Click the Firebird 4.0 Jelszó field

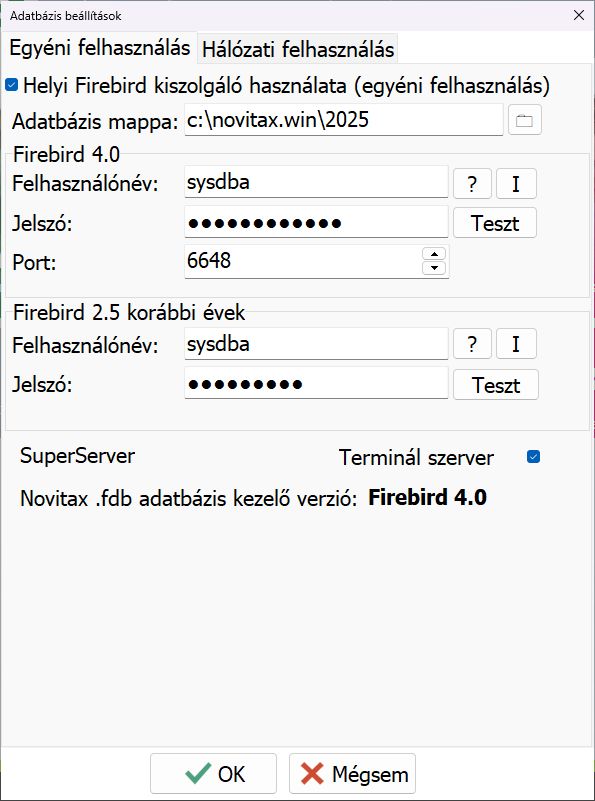[316, 223]
